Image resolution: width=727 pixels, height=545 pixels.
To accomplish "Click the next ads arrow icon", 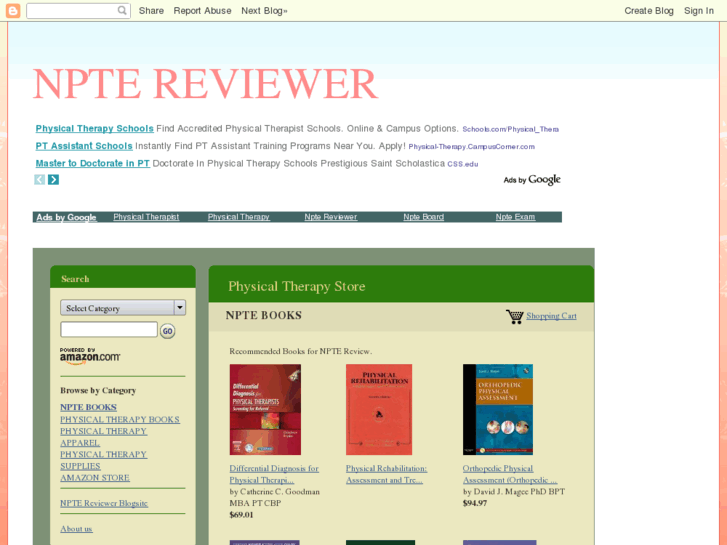I will [53, 180].
